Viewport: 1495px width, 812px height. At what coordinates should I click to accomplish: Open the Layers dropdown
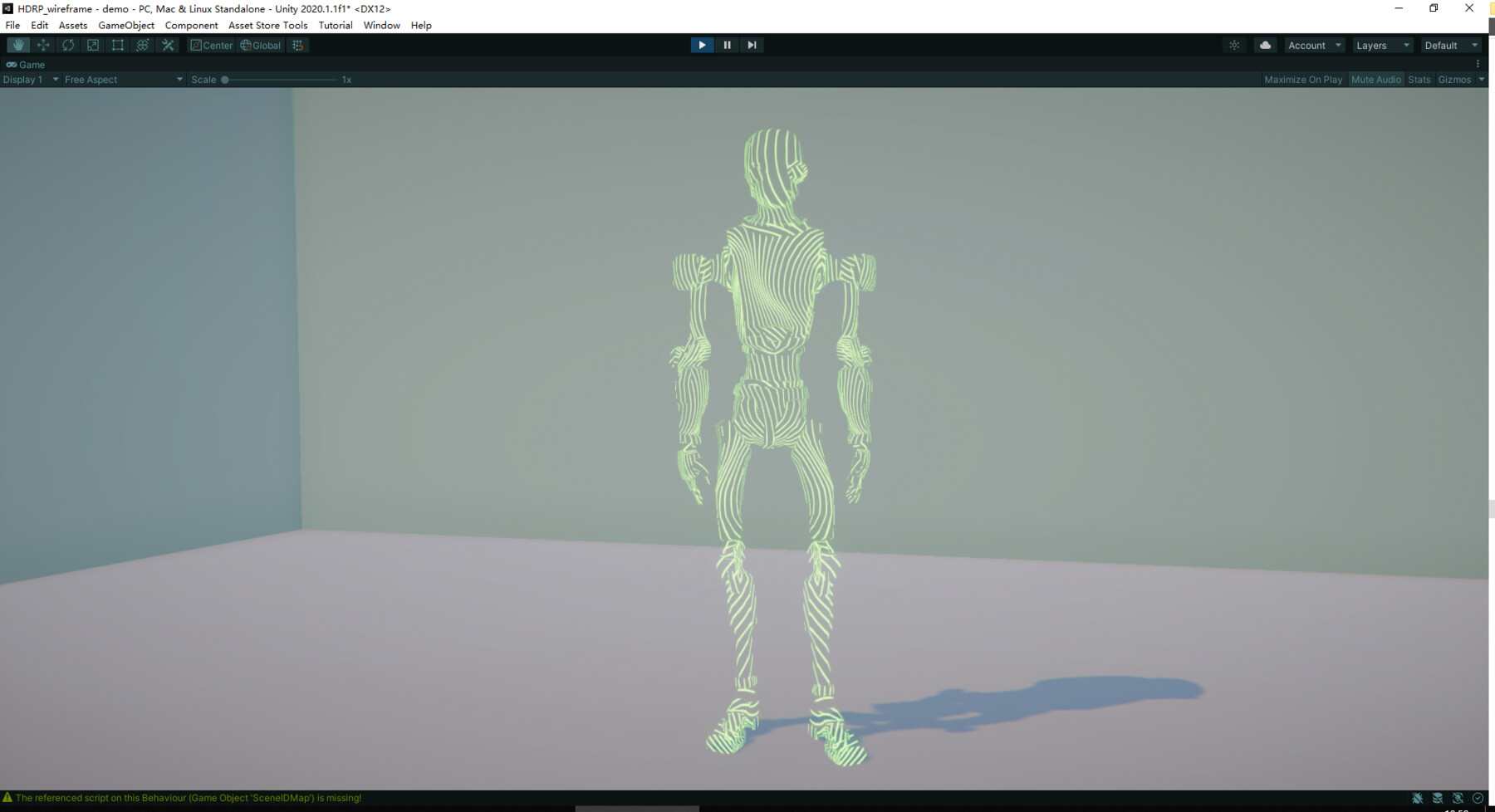click(1381, 45)
